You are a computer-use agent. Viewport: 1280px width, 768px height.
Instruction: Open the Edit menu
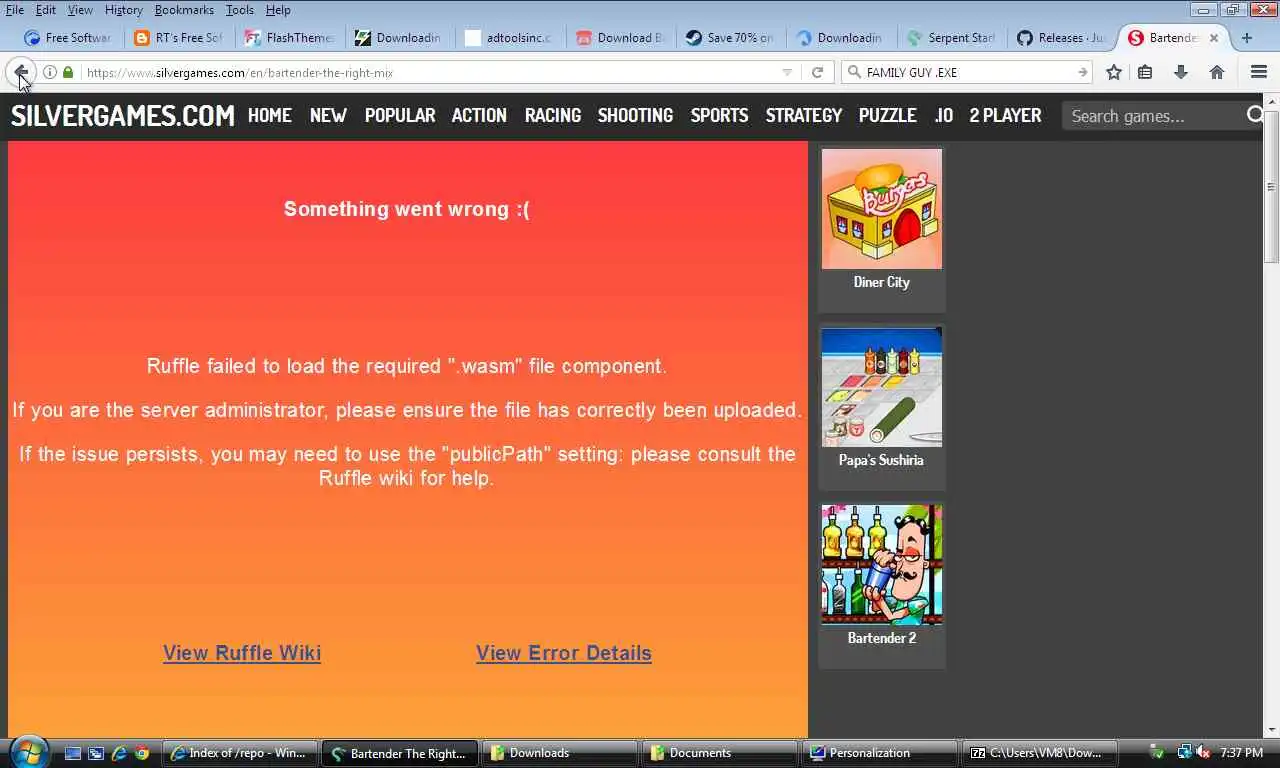click(46, 10)
